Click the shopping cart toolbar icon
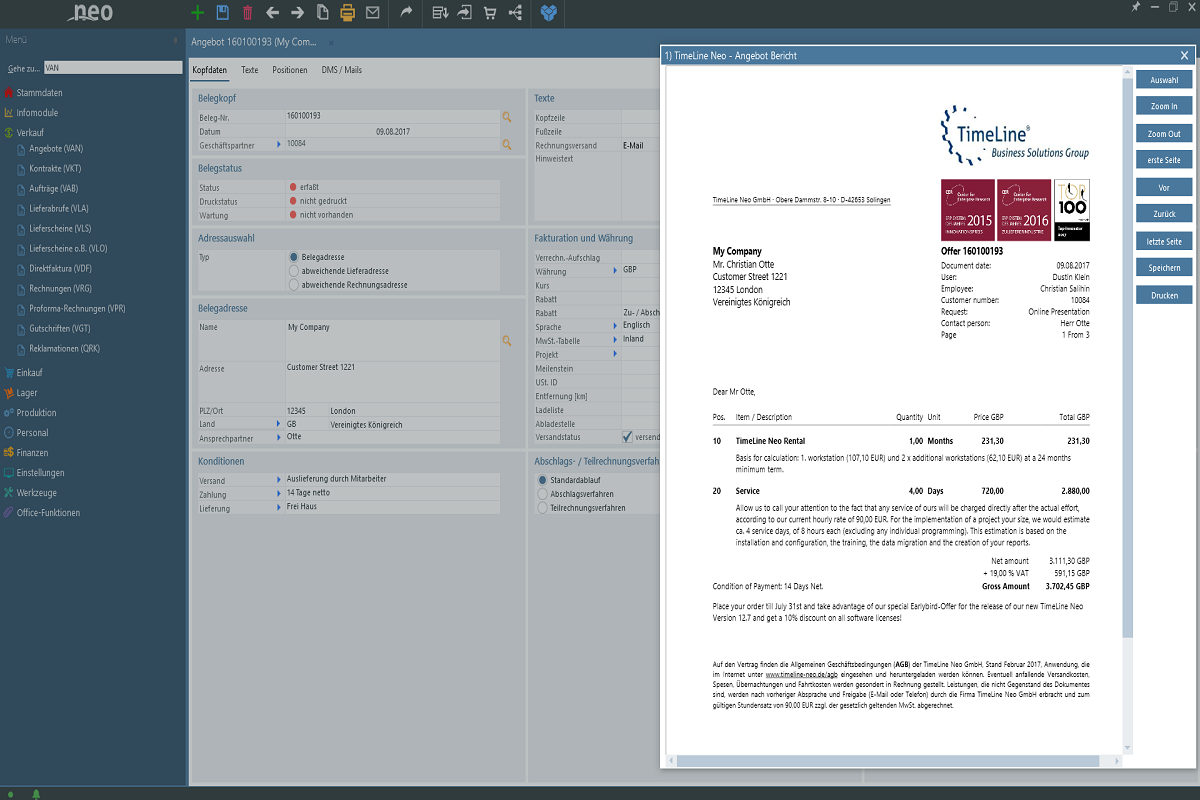This screenshot has height=800, width=1200. coord(490,13)
